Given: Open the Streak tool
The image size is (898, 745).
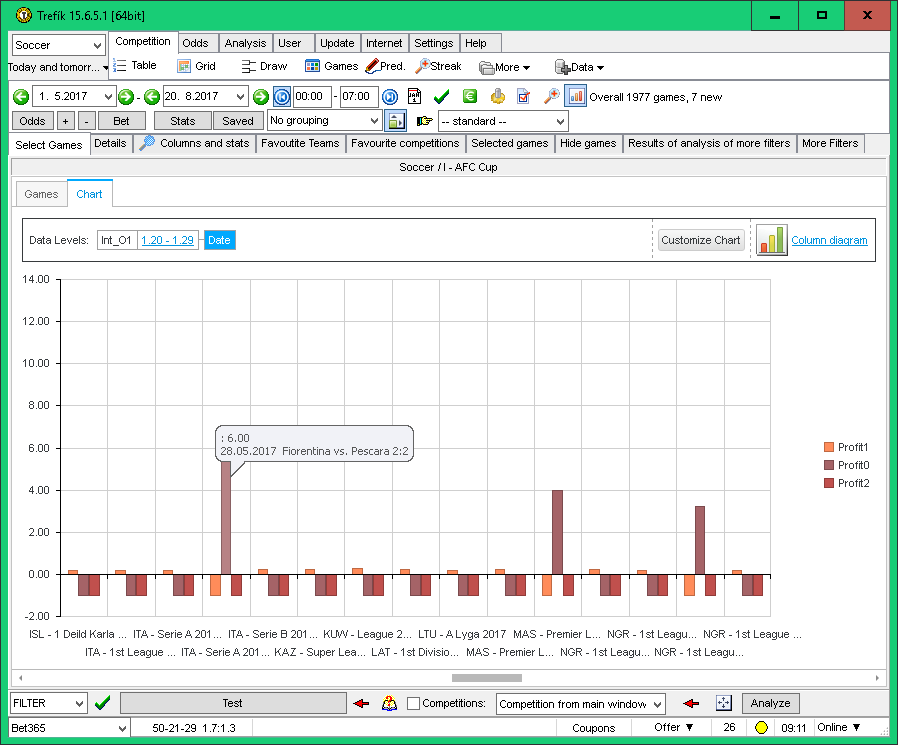Looking at the screenshot, I should click(438, 67).
